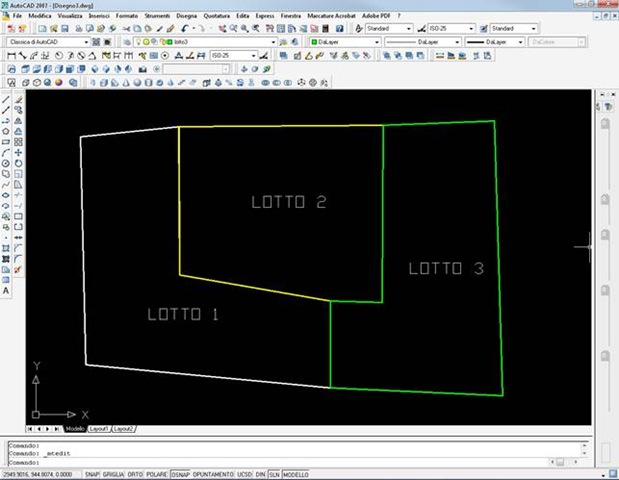Select the Arc draw tool
The width and height of the screenshot is (619, 480).
pos(6,153)
